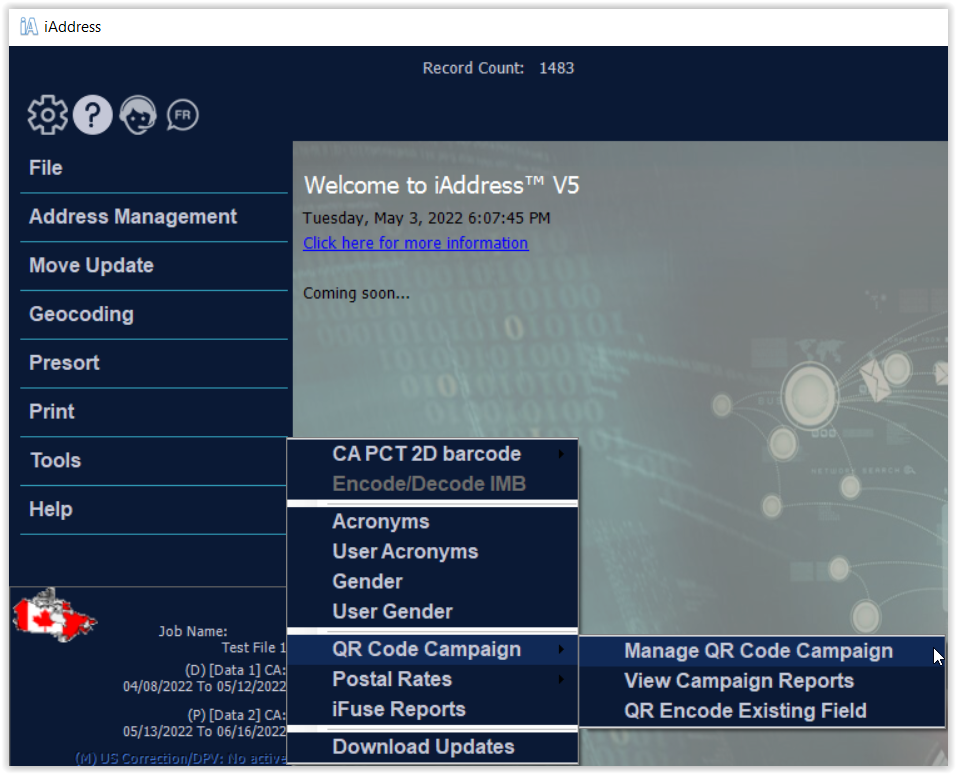This screenshot has width=956, height=774.
Task: Choose the User Gender menu entry
Action: point(432,611)
